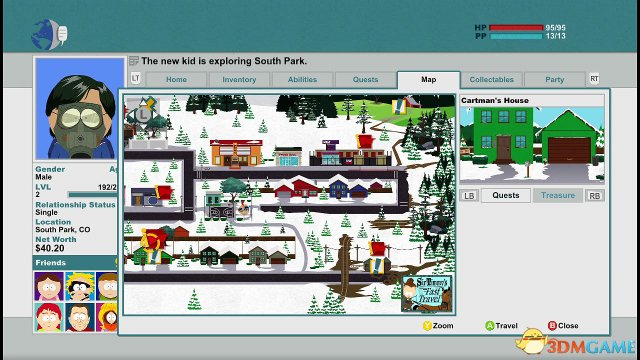
Task: Click the red HP bar
Action: pyautogui.click(x=516, y=28)
